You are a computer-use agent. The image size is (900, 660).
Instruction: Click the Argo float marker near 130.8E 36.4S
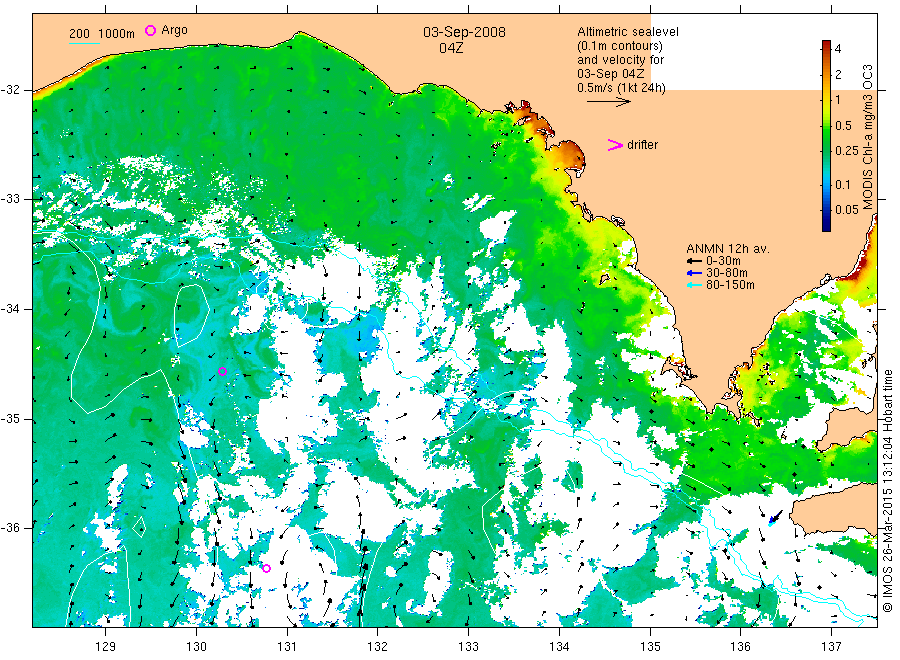tap(266, 569)
